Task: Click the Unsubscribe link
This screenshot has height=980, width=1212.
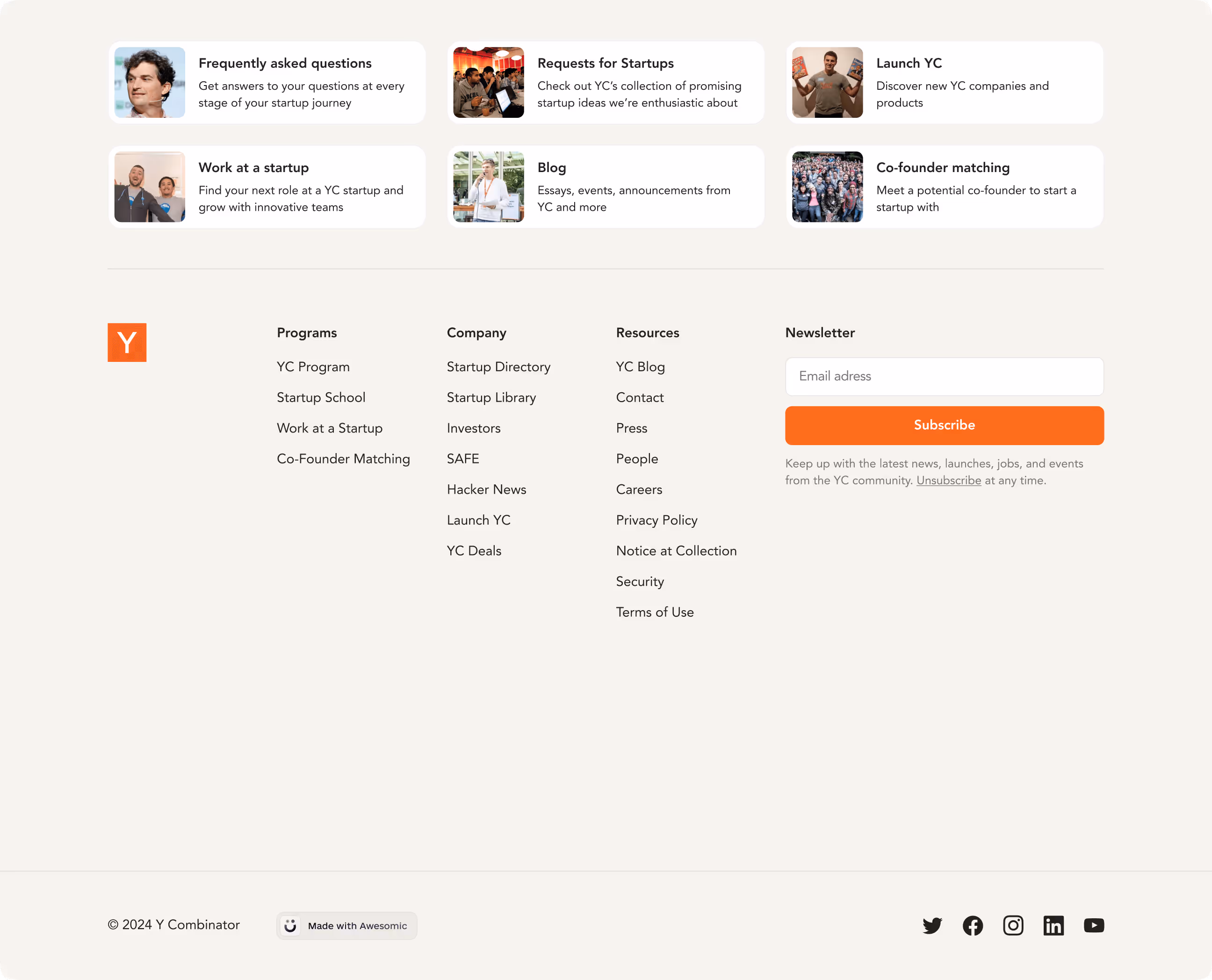Action: coord(948,480)
